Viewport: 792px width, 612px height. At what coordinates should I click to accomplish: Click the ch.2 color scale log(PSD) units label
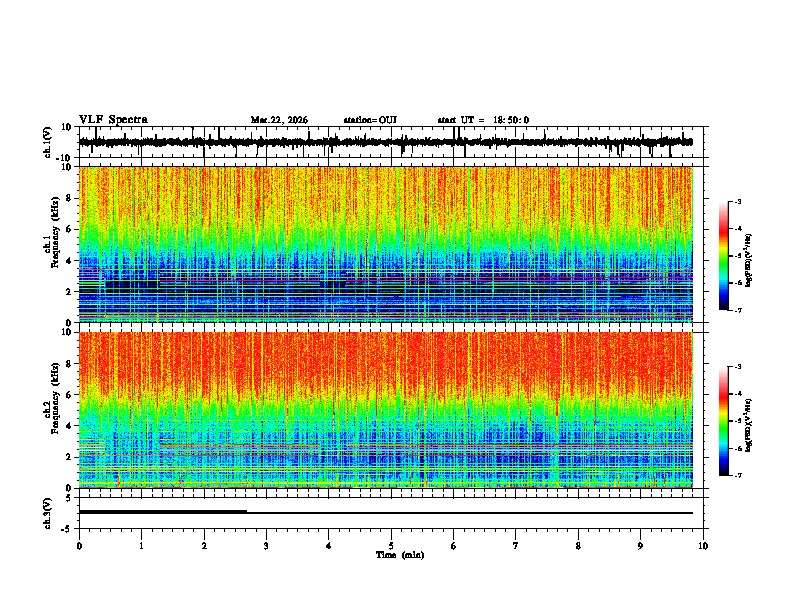coord(749,426)
